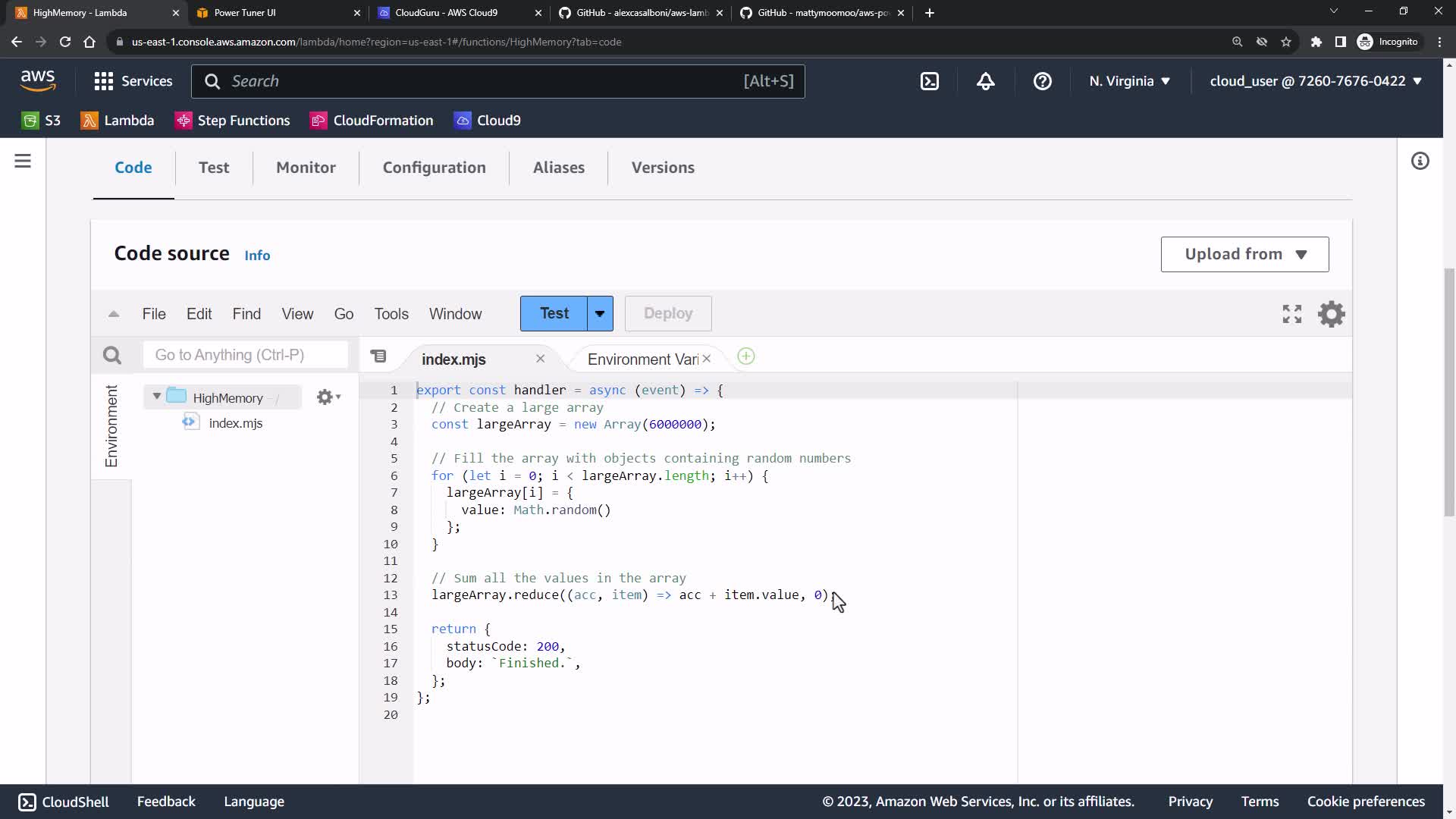Viewport: 1456px width, 819px height.
Task: Click the Code source Info link
Action: [x=257, y=256]
